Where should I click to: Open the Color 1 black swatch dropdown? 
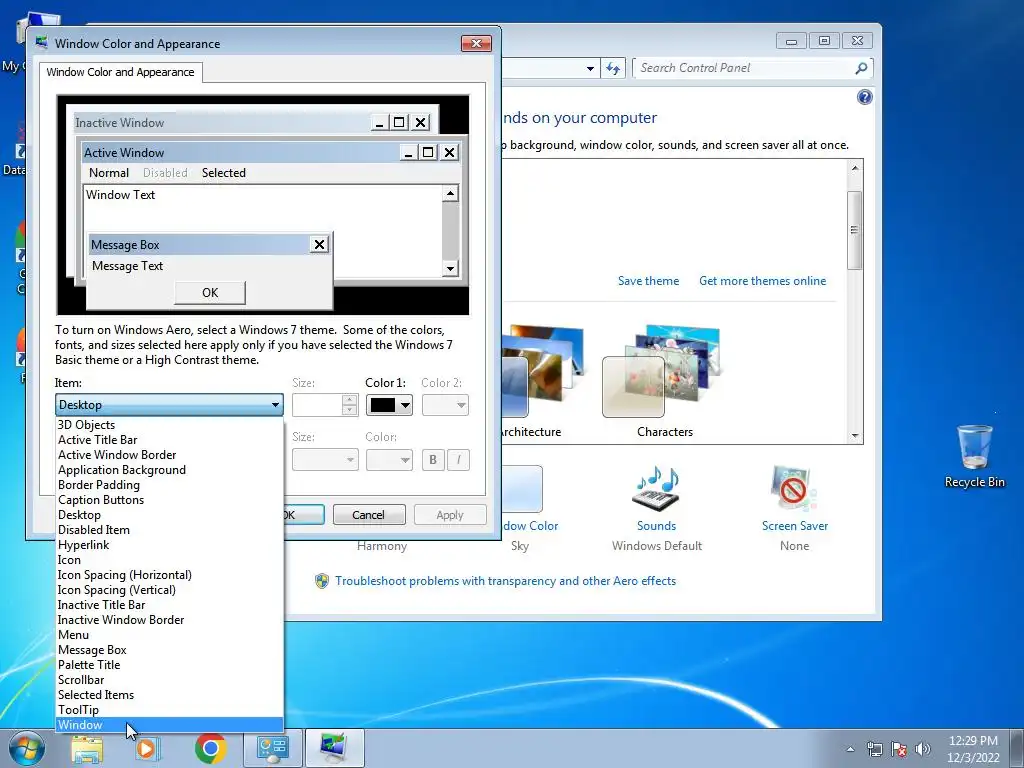[x=389, y=405]
